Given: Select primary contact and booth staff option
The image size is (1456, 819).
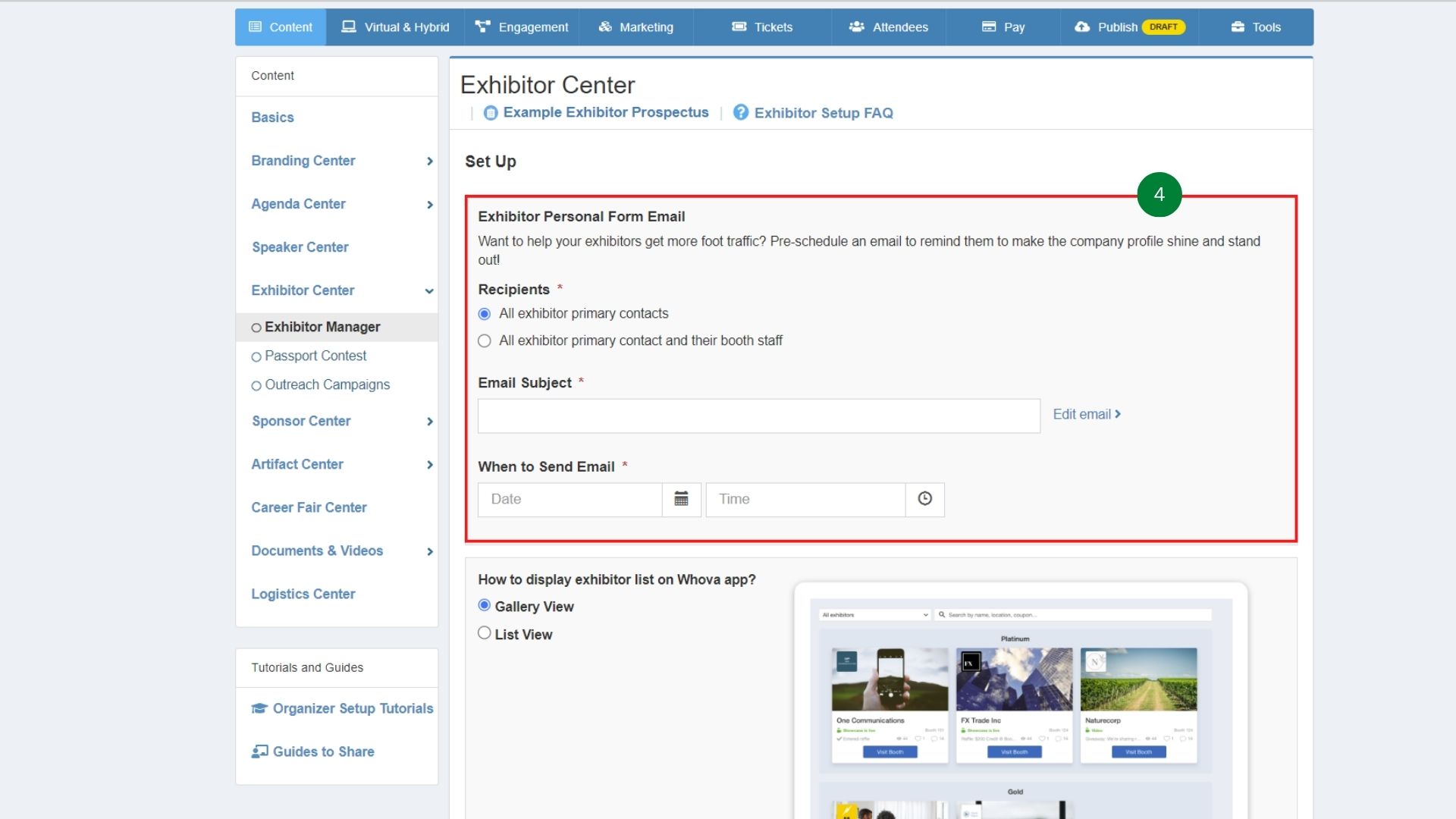Looking at the screenshot, I should [485, 341].
